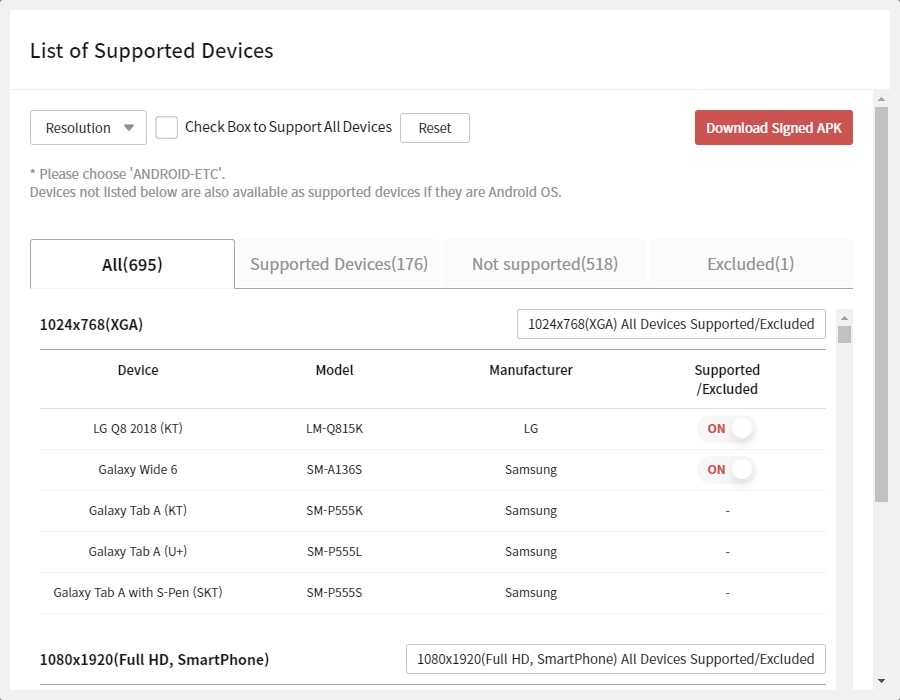Disable Galaxy Wide 6 support switch
Image resolution: width=900 pixels, height=700 pixels.
(727, 470)
